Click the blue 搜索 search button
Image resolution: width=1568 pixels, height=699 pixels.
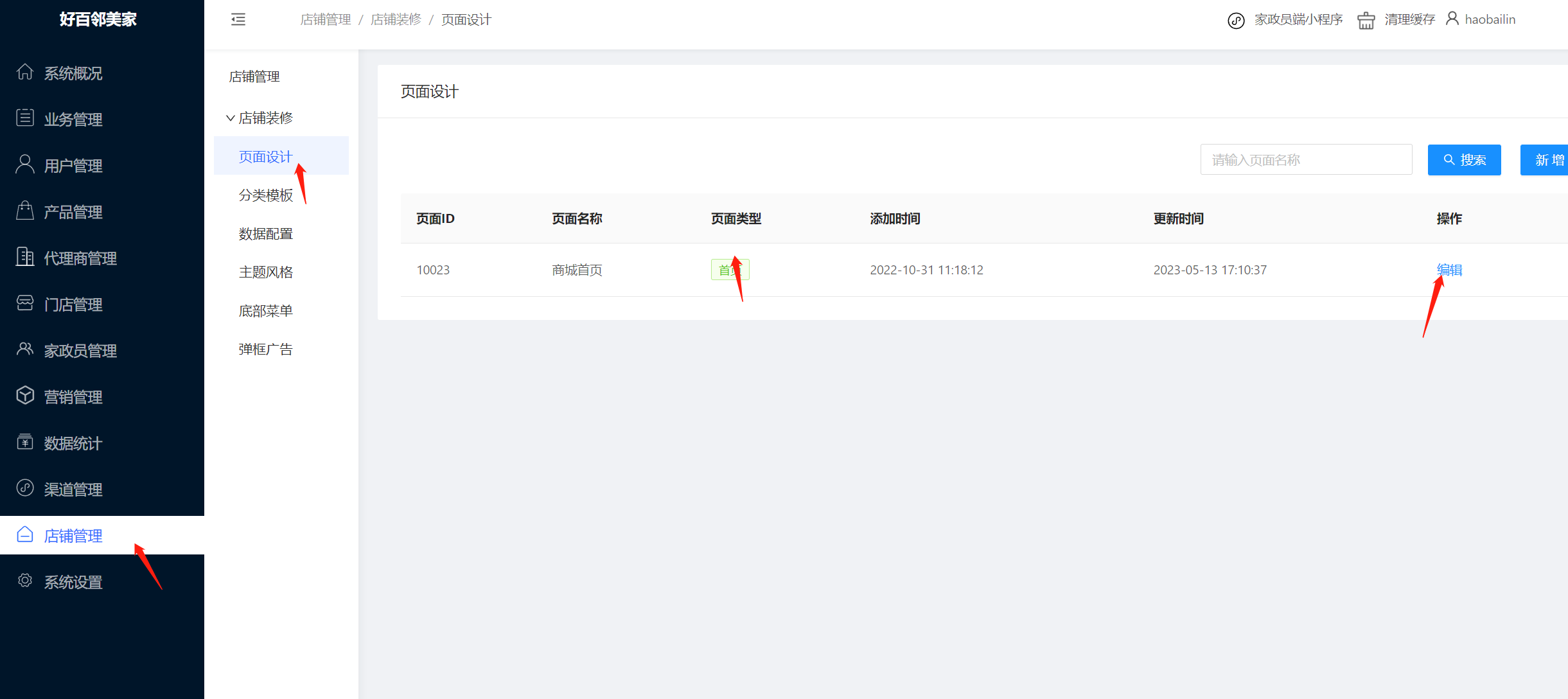(x=1464, y=160)
